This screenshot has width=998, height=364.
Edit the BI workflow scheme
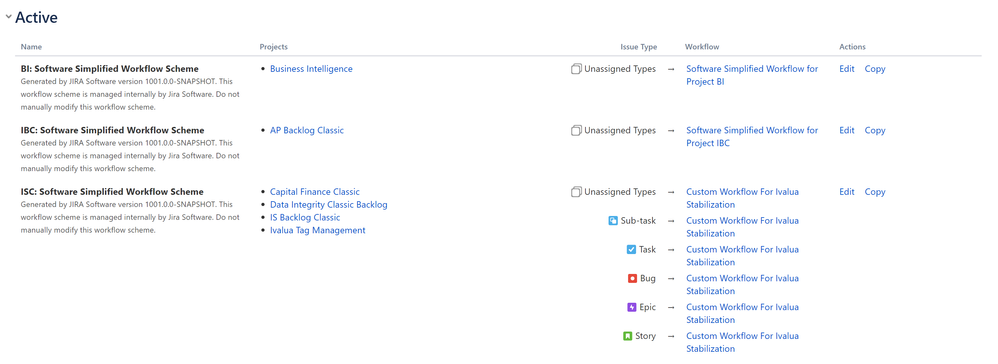tap(847, 69)
